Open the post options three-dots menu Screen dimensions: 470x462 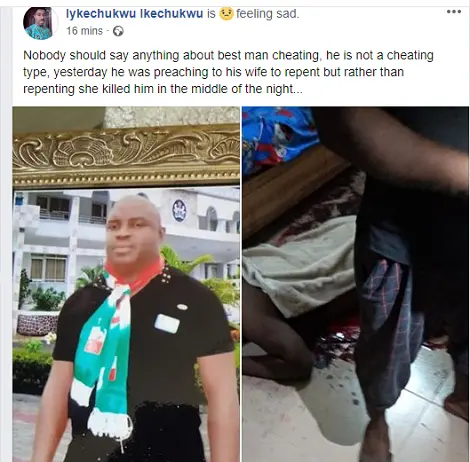pyautogui.click(x=454, y=12)
